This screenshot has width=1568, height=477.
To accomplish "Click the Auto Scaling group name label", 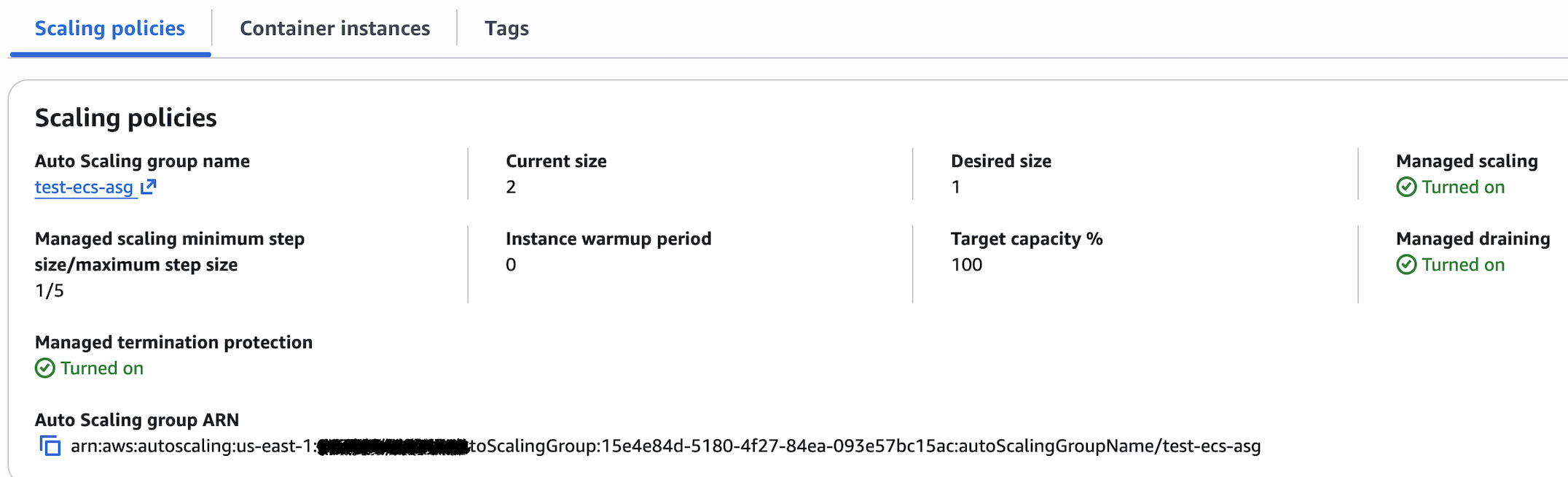I will tap(142, 161).
